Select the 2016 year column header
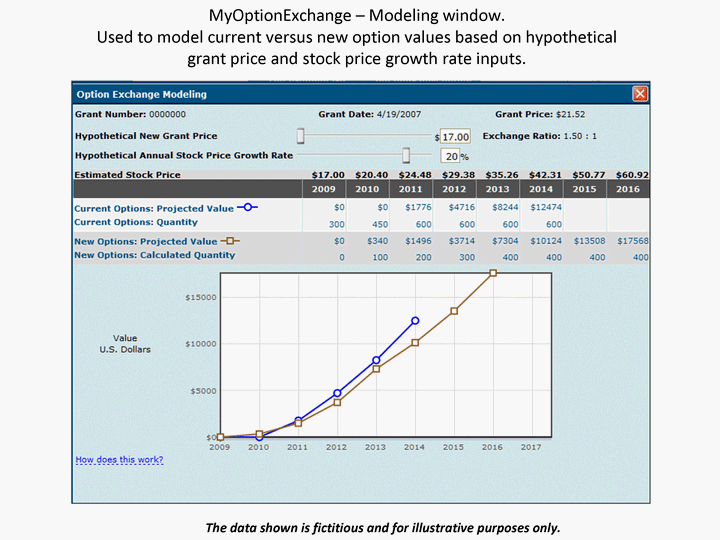 [x=627, y=189]
